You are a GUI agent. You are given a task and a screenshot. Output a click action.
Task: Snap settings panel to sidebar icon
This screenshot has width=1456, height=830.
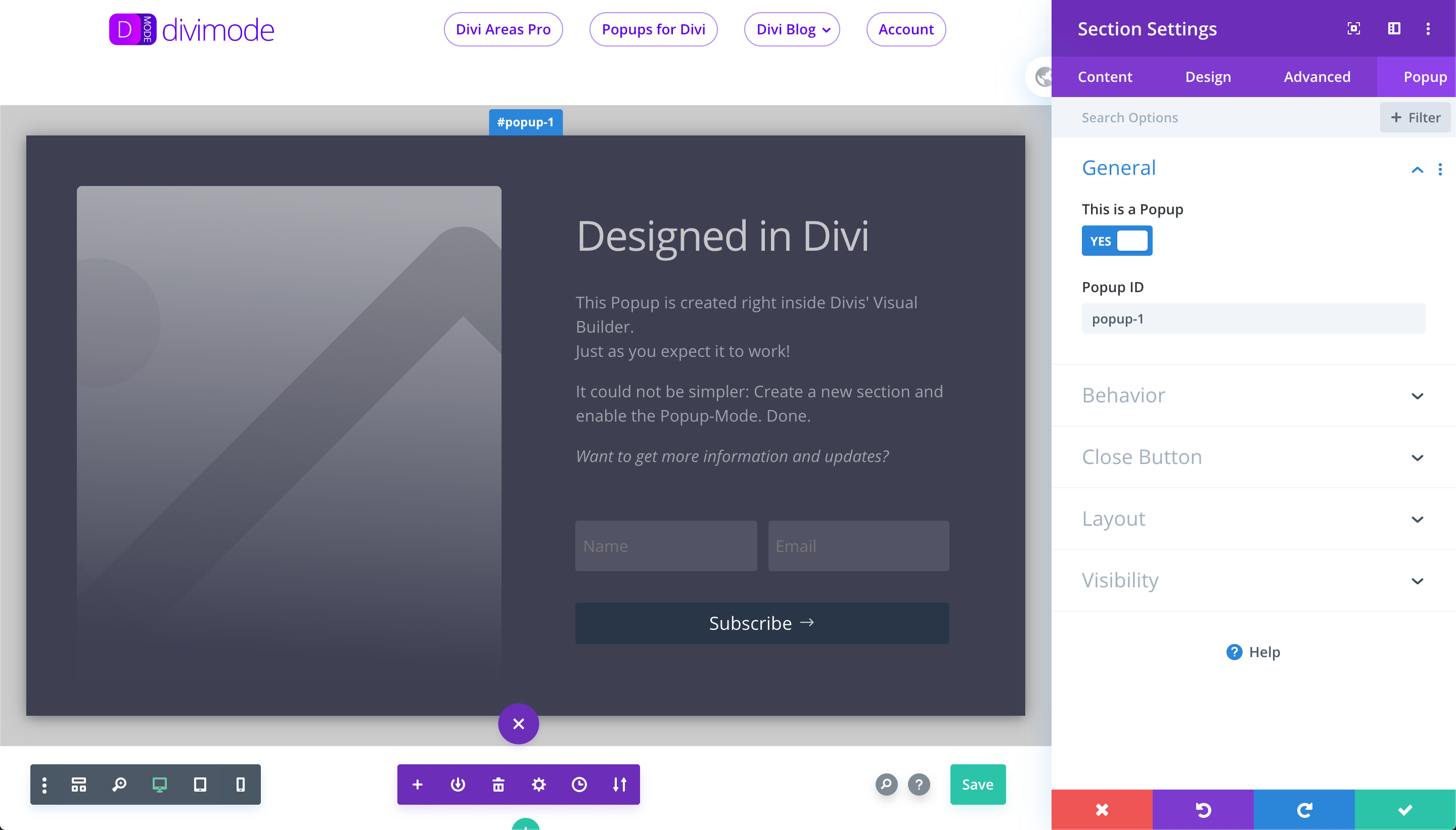point(1394,28)
